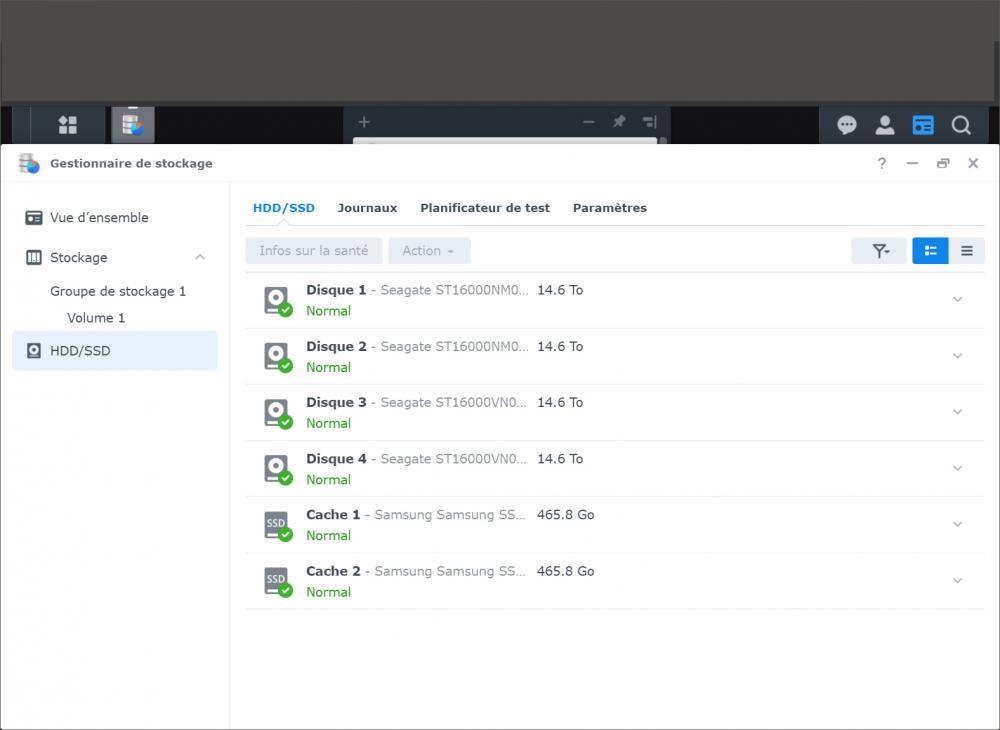This screenshot has width=1000, height=730.
Task: Click the Storage Manager taskbar icon
Action: [x=132, y=125]
